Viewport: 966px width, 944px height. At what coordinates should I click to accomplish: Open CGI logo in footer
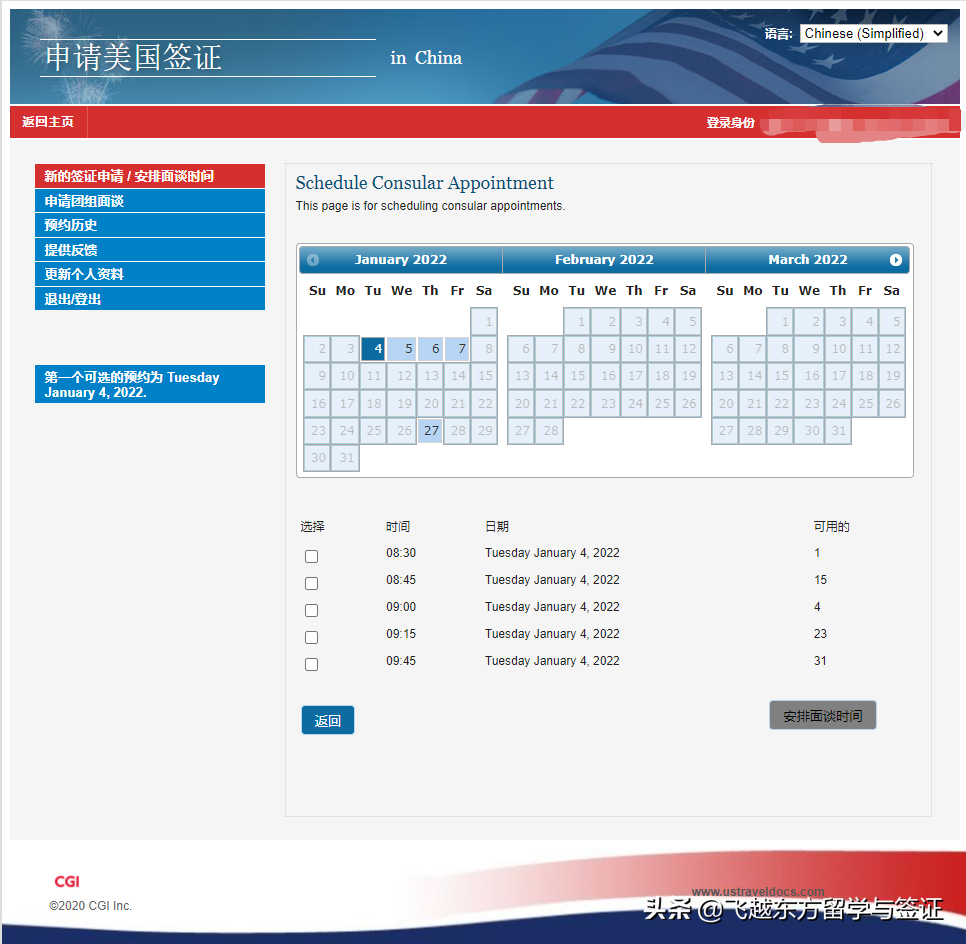click(67, 882)
